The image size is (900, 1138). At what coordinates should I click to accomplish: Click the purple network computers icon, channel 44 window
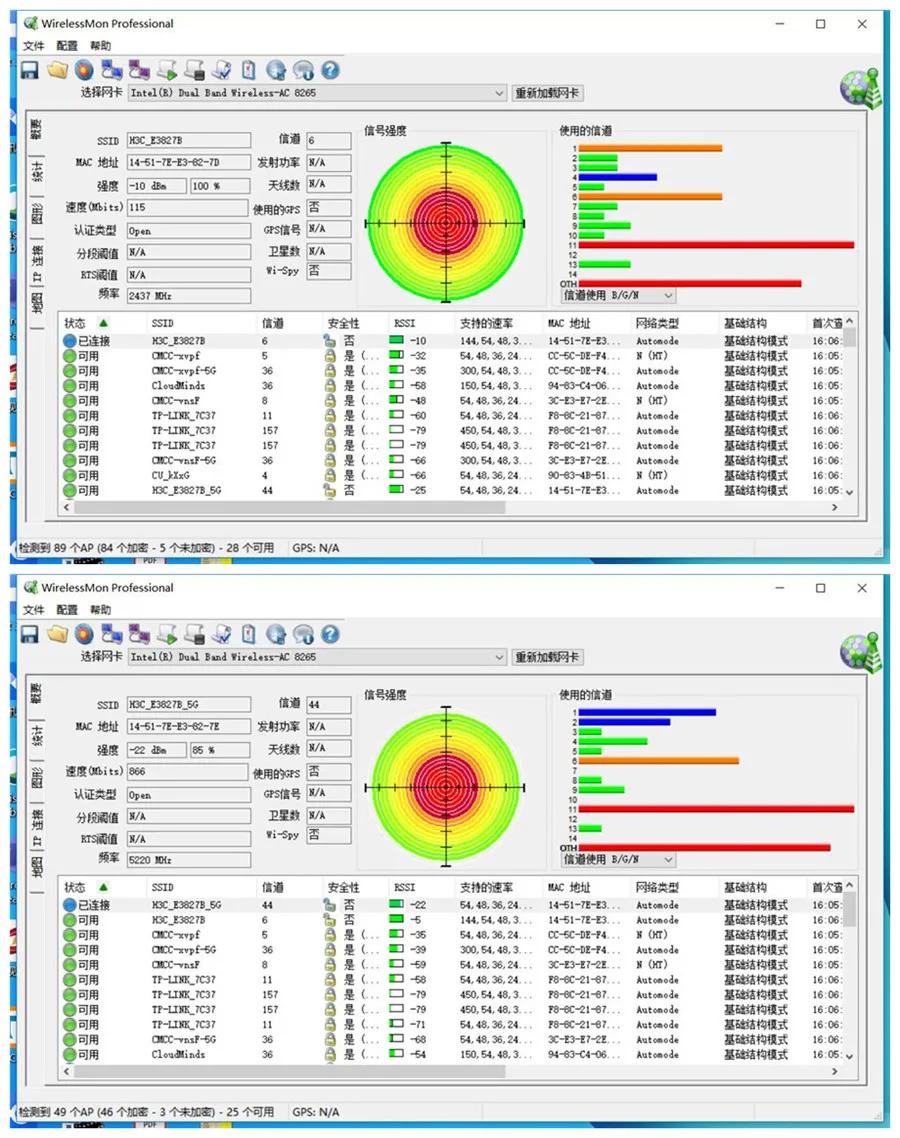click(x=139, y=634)
